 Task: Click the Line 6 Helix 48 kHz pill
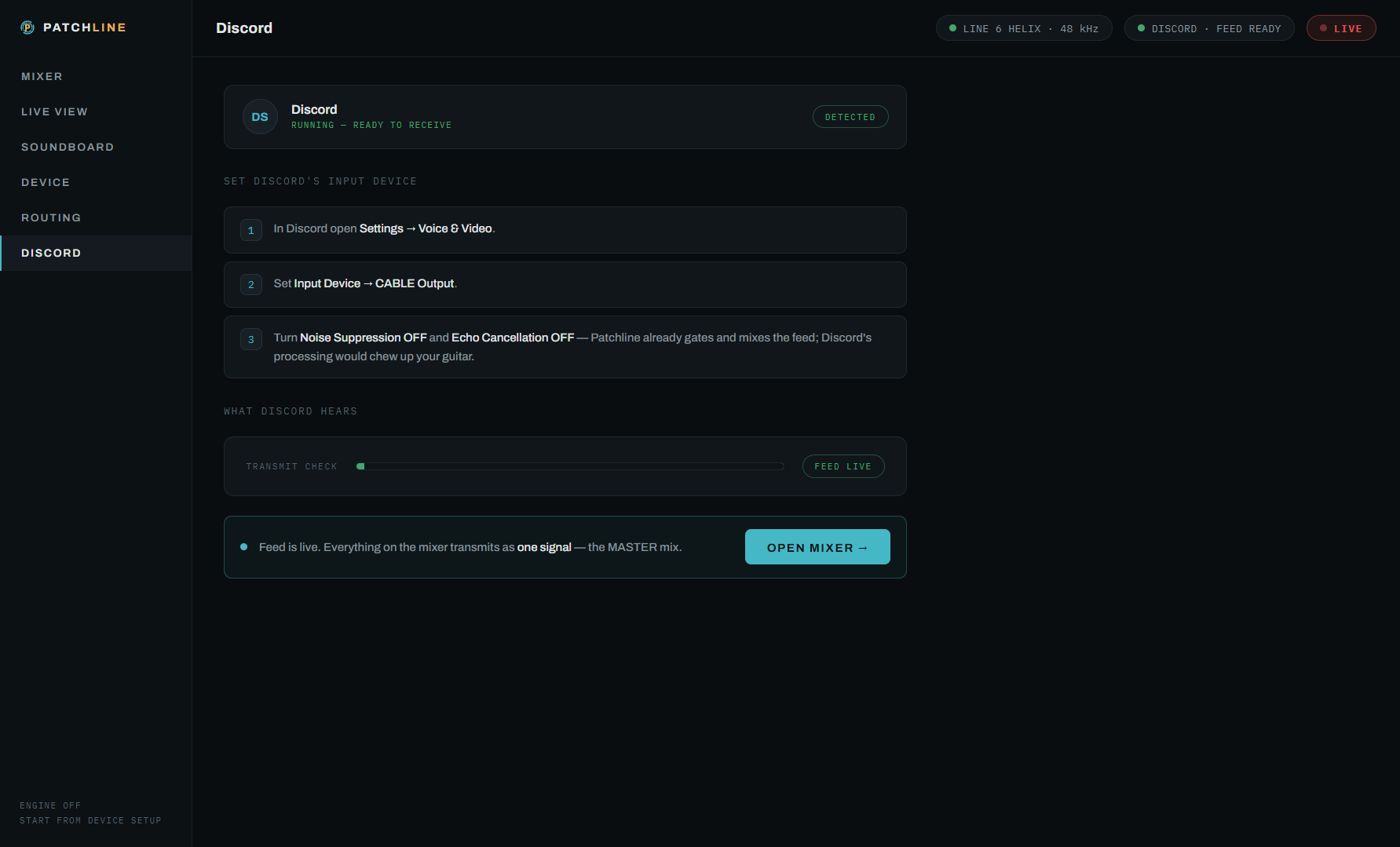pyautogui.click(x=1024, y=28)
